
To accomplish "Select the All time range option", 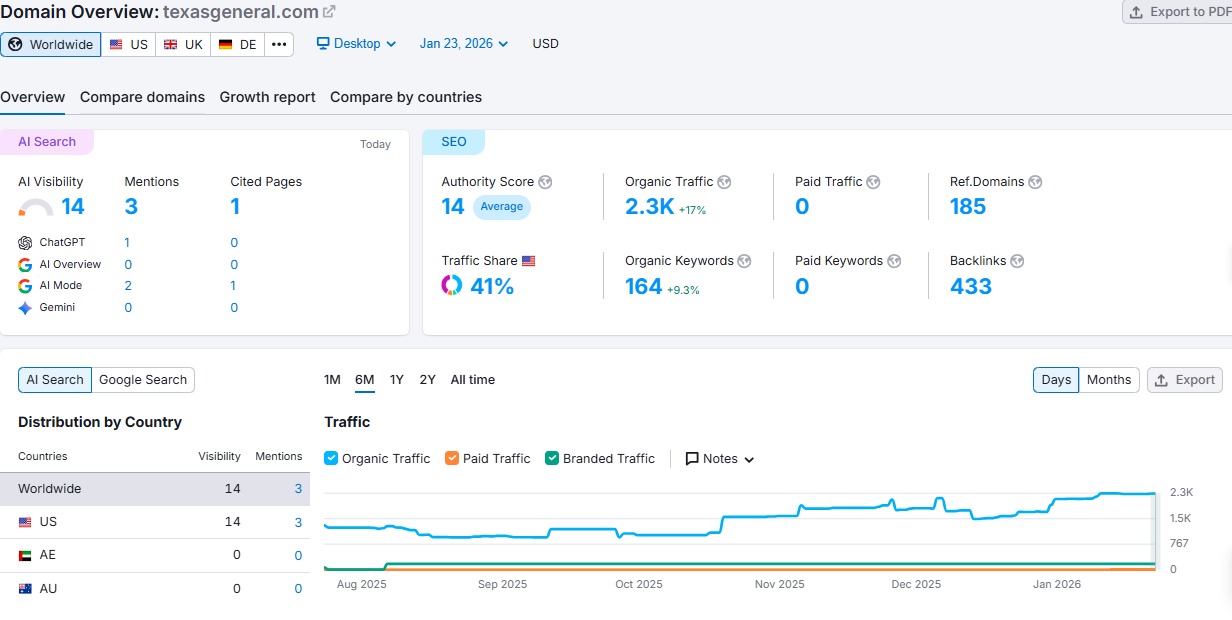I will [x=472, y=380].
